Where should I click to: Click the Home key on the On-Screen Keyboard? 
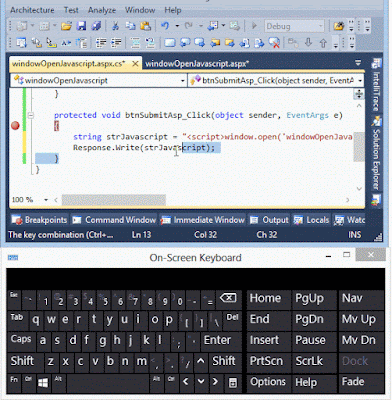tap(265, 299)
